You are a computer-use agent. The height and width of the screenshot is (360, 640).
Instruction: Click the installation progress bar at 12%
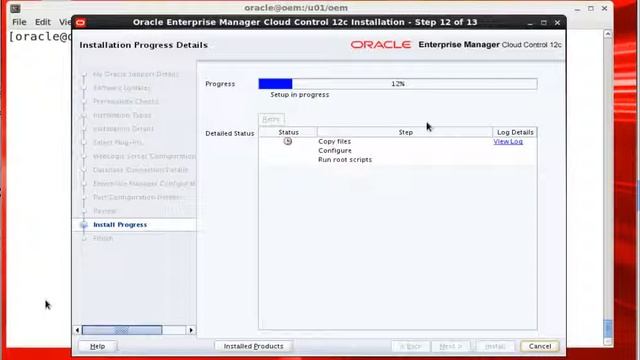pos(398,84)
